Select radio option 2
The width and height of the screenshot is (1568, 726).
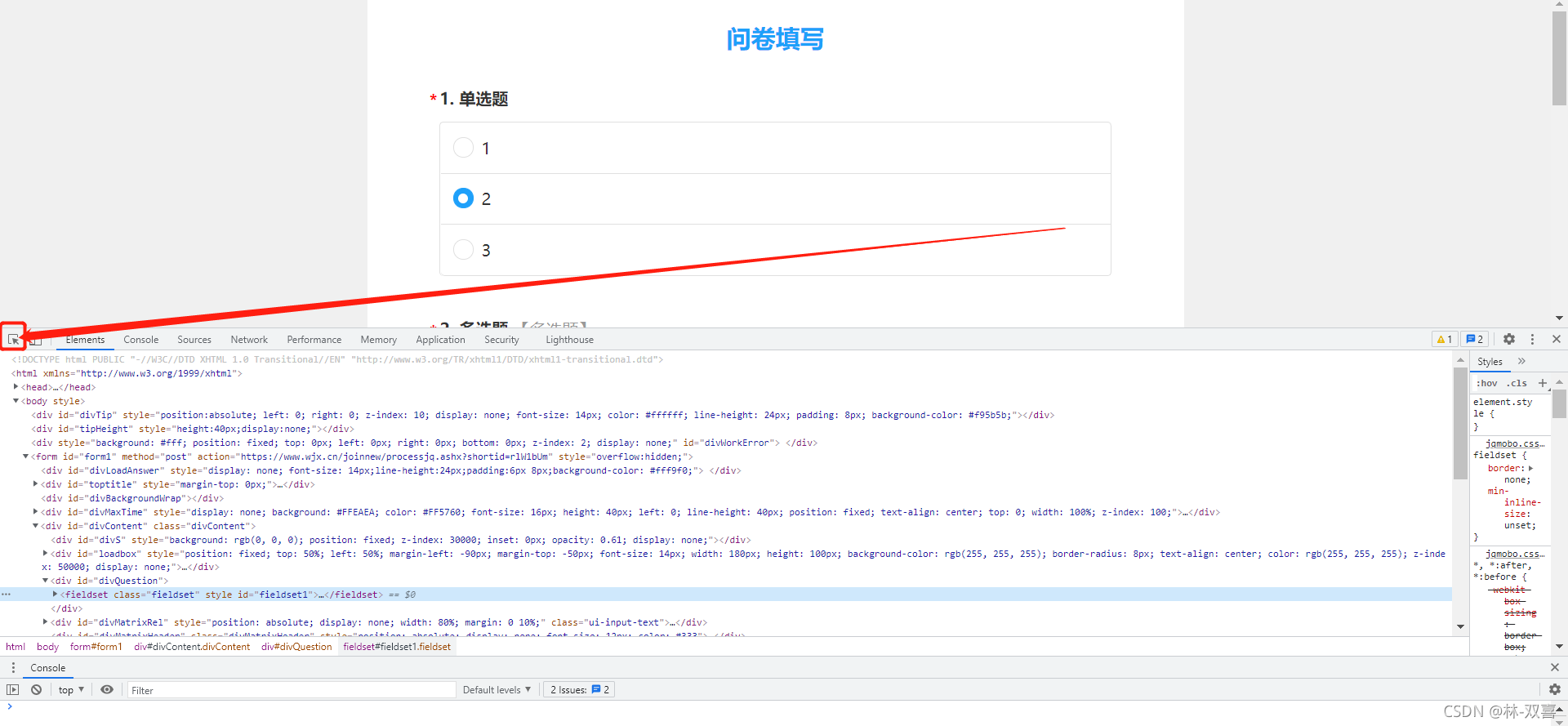pyautogui.click(x=463, y=198)
